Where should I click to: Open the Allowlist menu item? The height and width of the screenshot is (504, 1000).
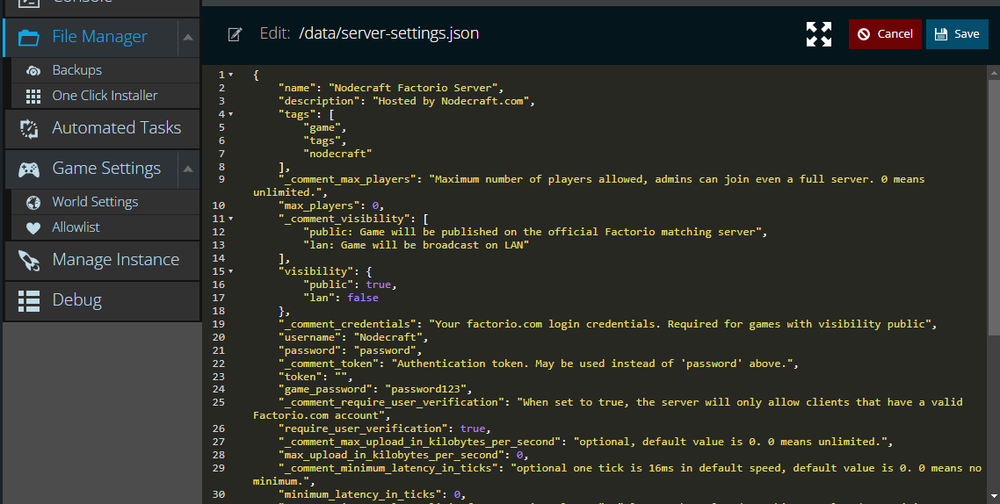[x=76, y=227]
